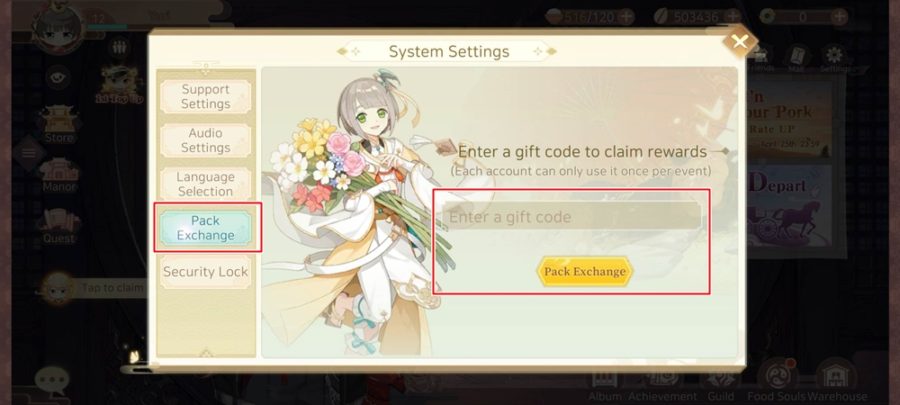
Task: Tap the eye visibility icon
Action: point(58,78)
